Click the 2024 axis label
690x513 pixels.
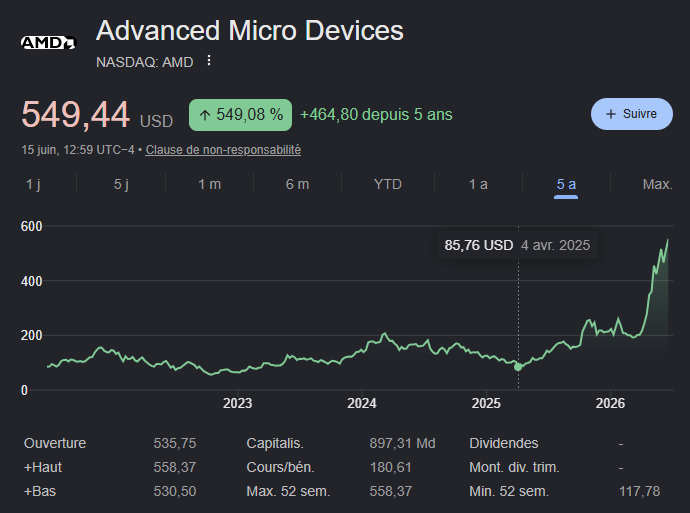pos(362,403)
